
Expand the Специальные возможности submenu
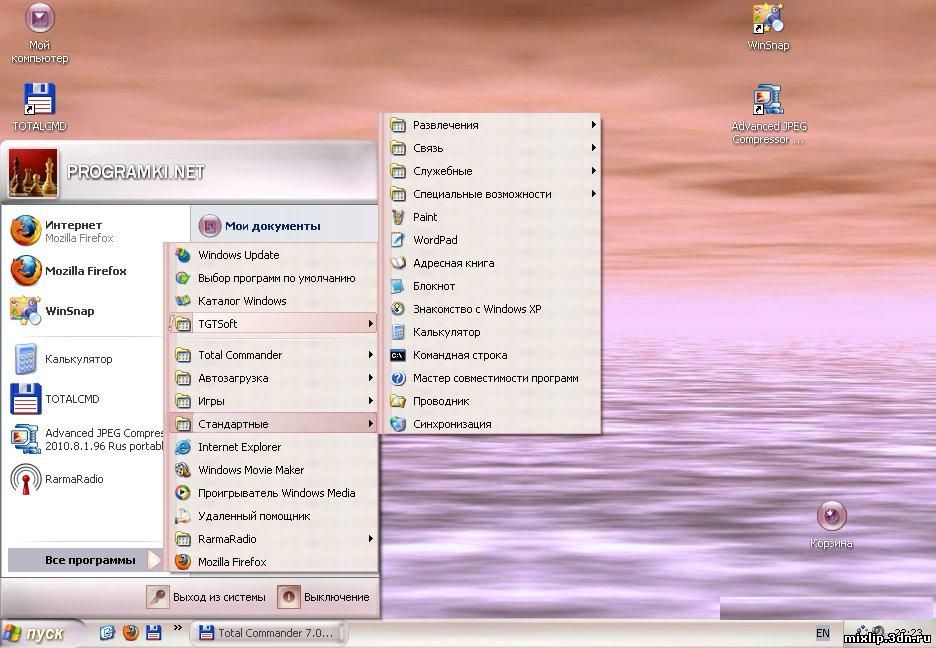(x=492, y=194)
